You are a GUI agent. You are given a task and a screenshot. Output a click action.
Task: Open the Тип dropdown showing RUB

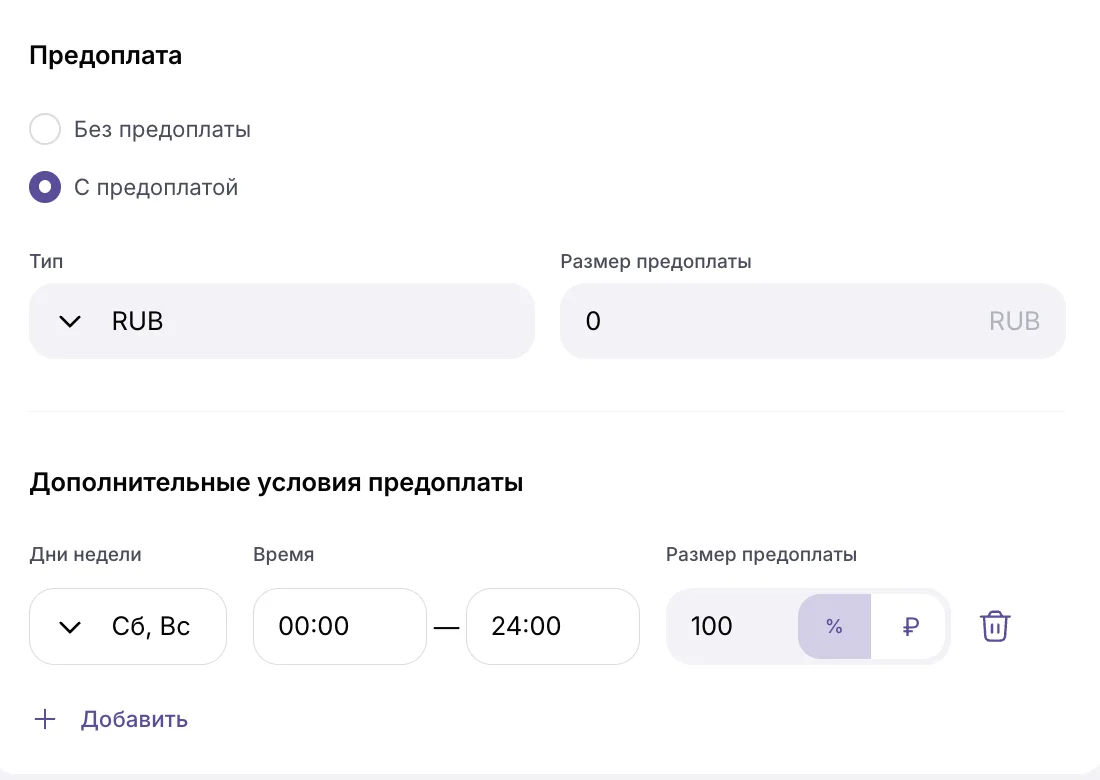[x=282, y=321]
